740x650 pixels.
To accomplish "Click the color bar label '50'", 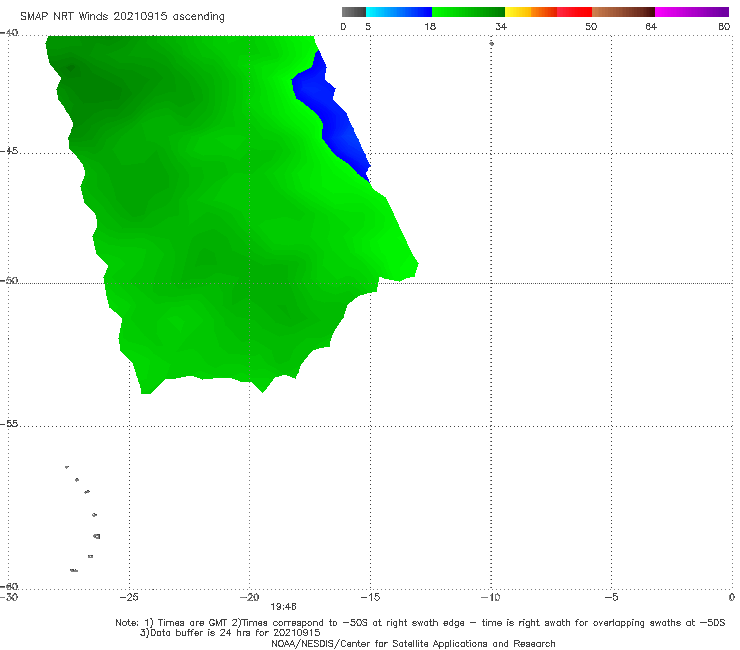I will click(x=591, y=27).
